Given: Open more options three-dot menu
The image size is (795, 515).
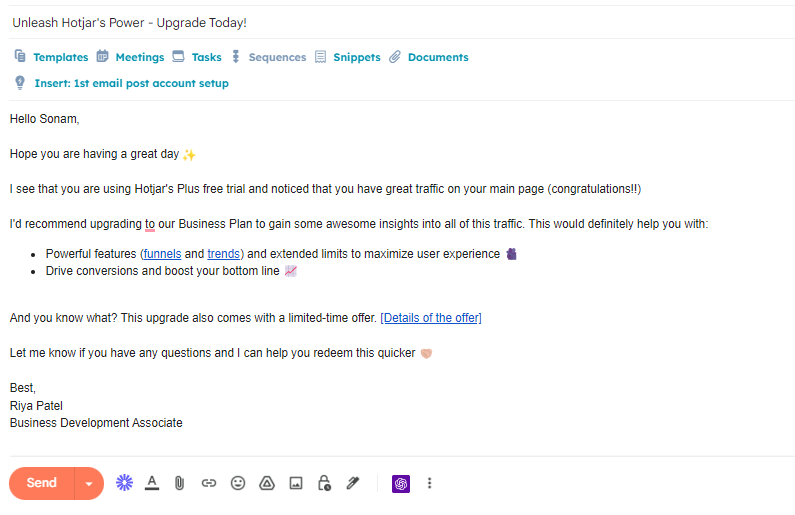Looking at the screenshot, I should click(x=429, y=483).
